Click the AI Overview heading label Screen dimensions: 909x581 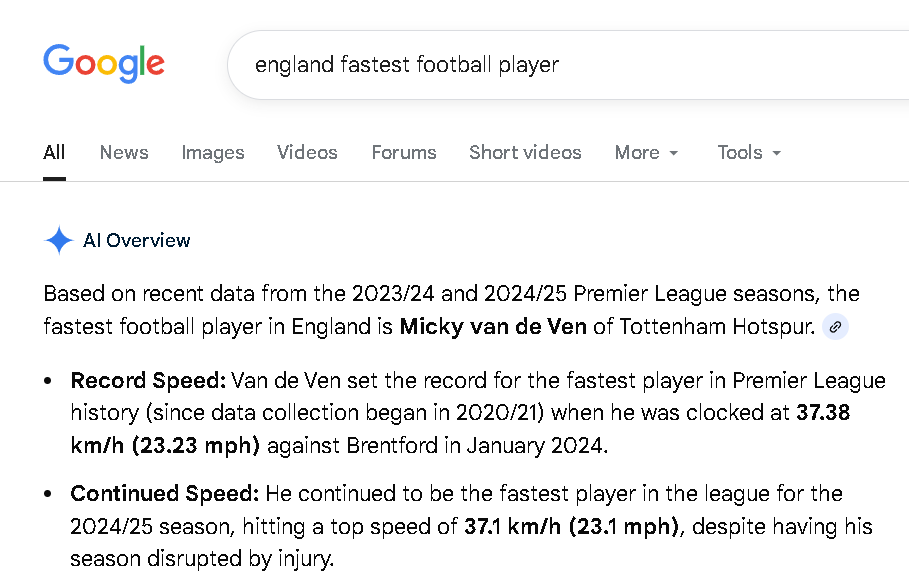(137, 241)
